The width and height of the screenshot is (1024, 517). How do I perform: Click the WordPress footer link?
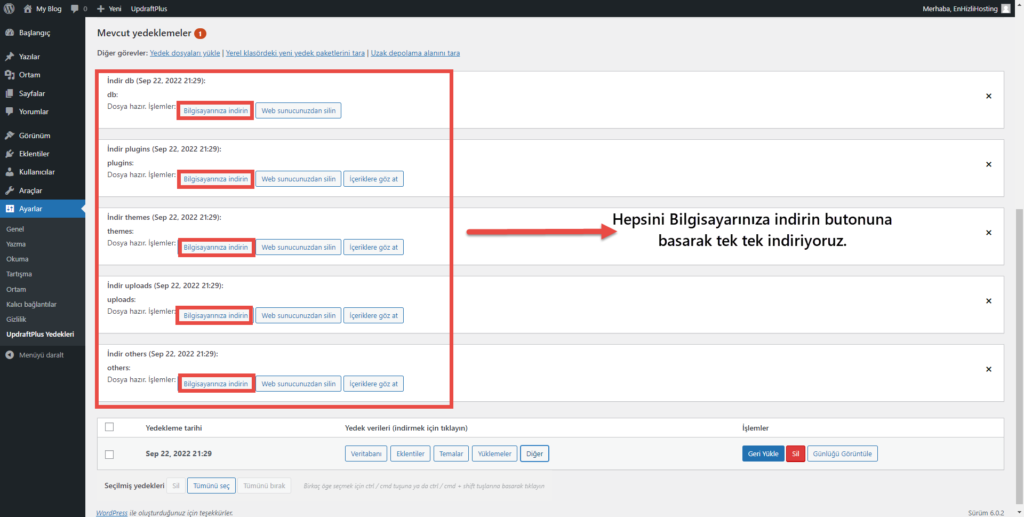click(112, 513)
